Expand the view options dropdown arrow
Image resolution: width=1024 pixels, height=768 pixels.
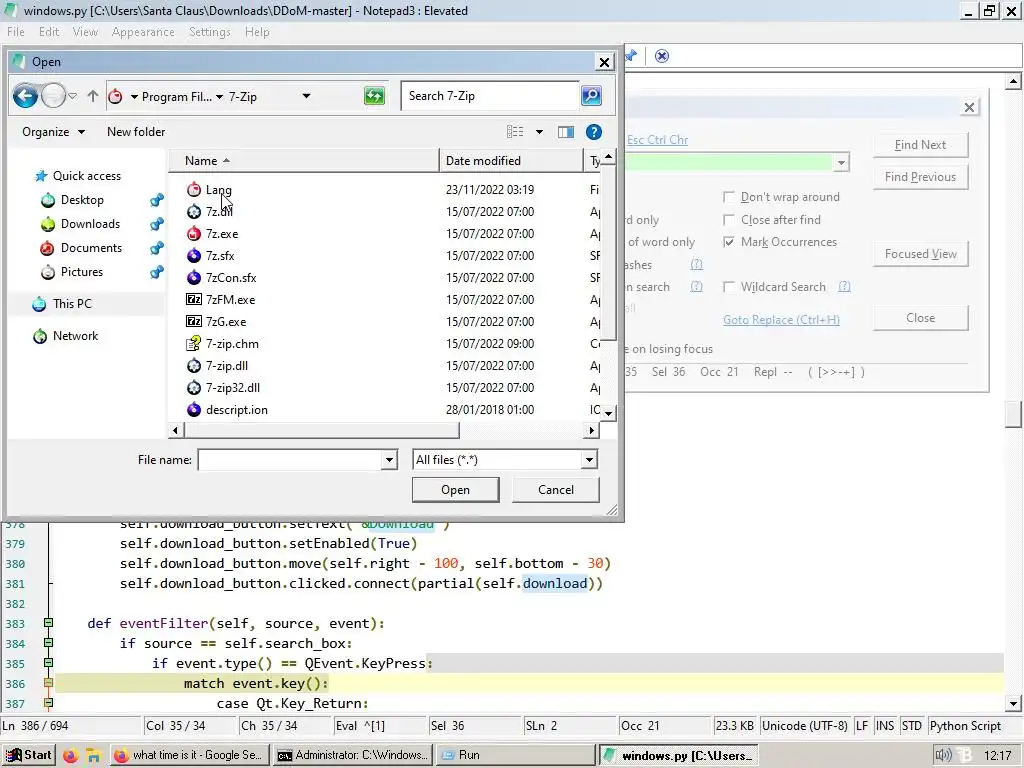(539, 132)
